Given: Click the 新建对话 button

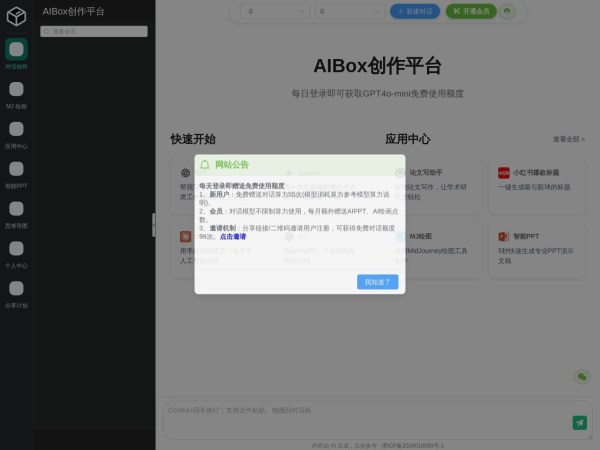Looking at the screenshot, I should 414,11.
